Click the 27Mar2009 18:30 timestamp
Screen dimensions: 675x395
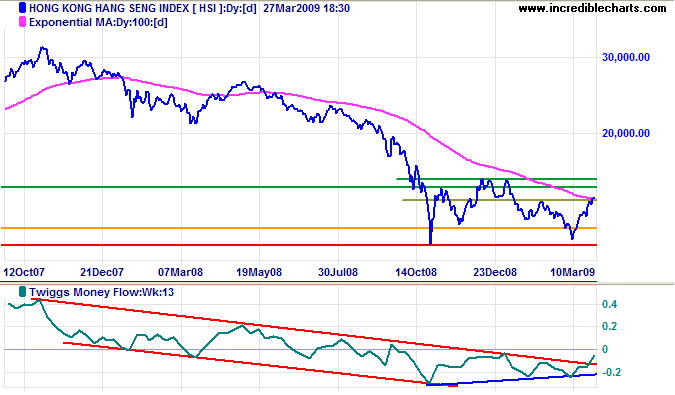307,8
